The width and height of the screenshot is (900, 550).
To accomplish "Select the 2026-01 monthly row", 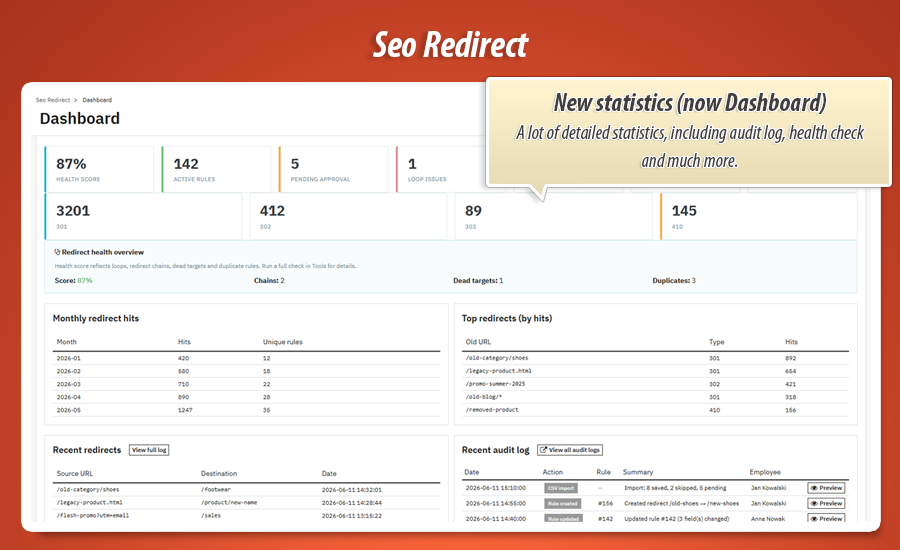I will [246, 358].
